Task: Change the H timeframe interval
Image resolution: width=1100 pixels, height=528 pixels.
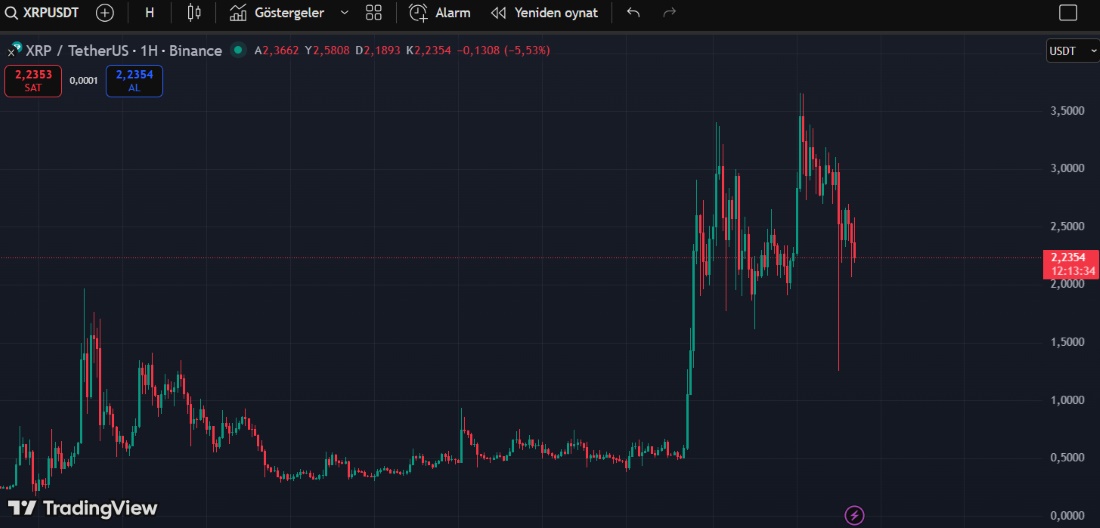Action: 149,13
